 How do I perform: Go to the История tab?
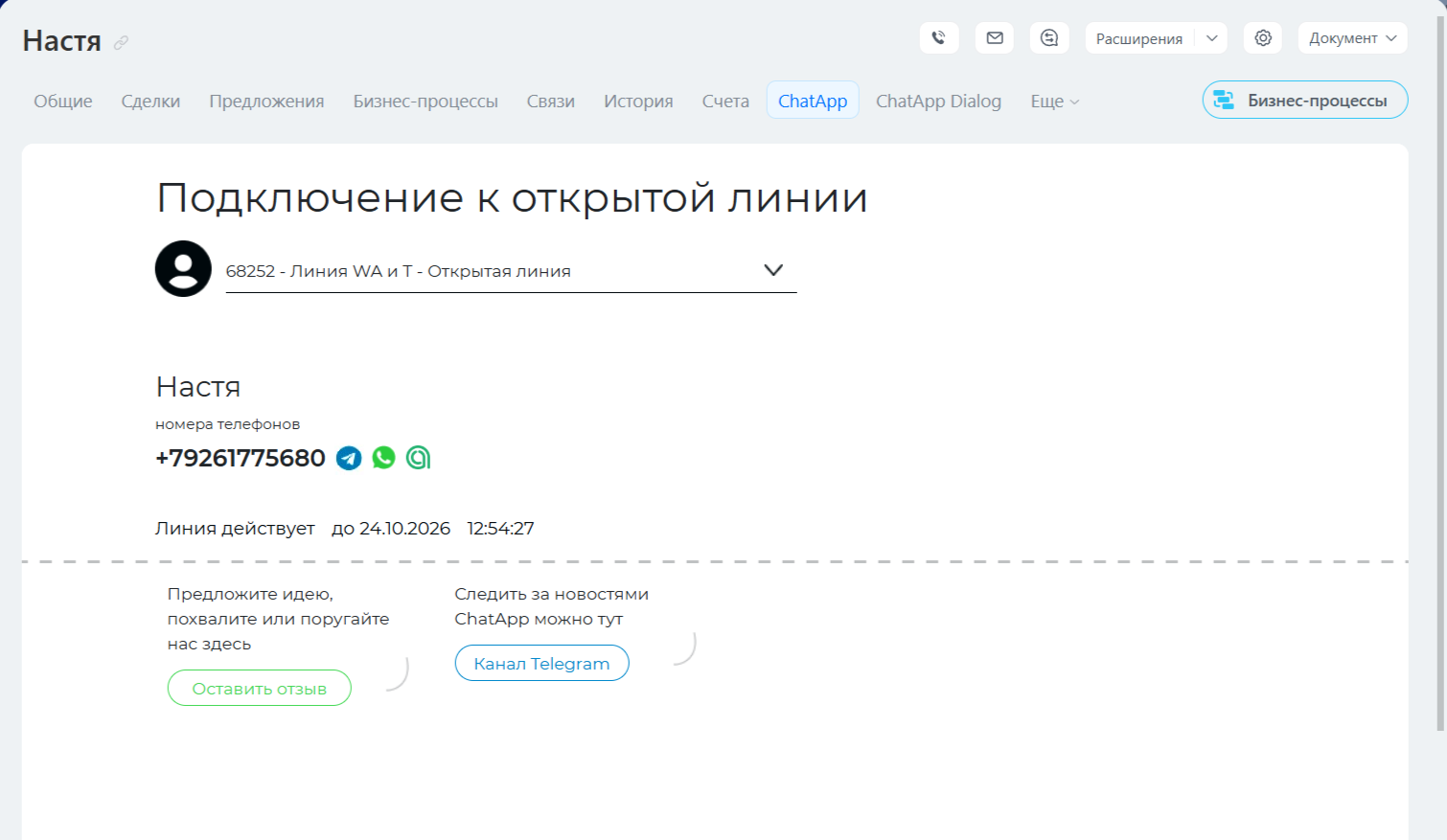pos(637,102)
